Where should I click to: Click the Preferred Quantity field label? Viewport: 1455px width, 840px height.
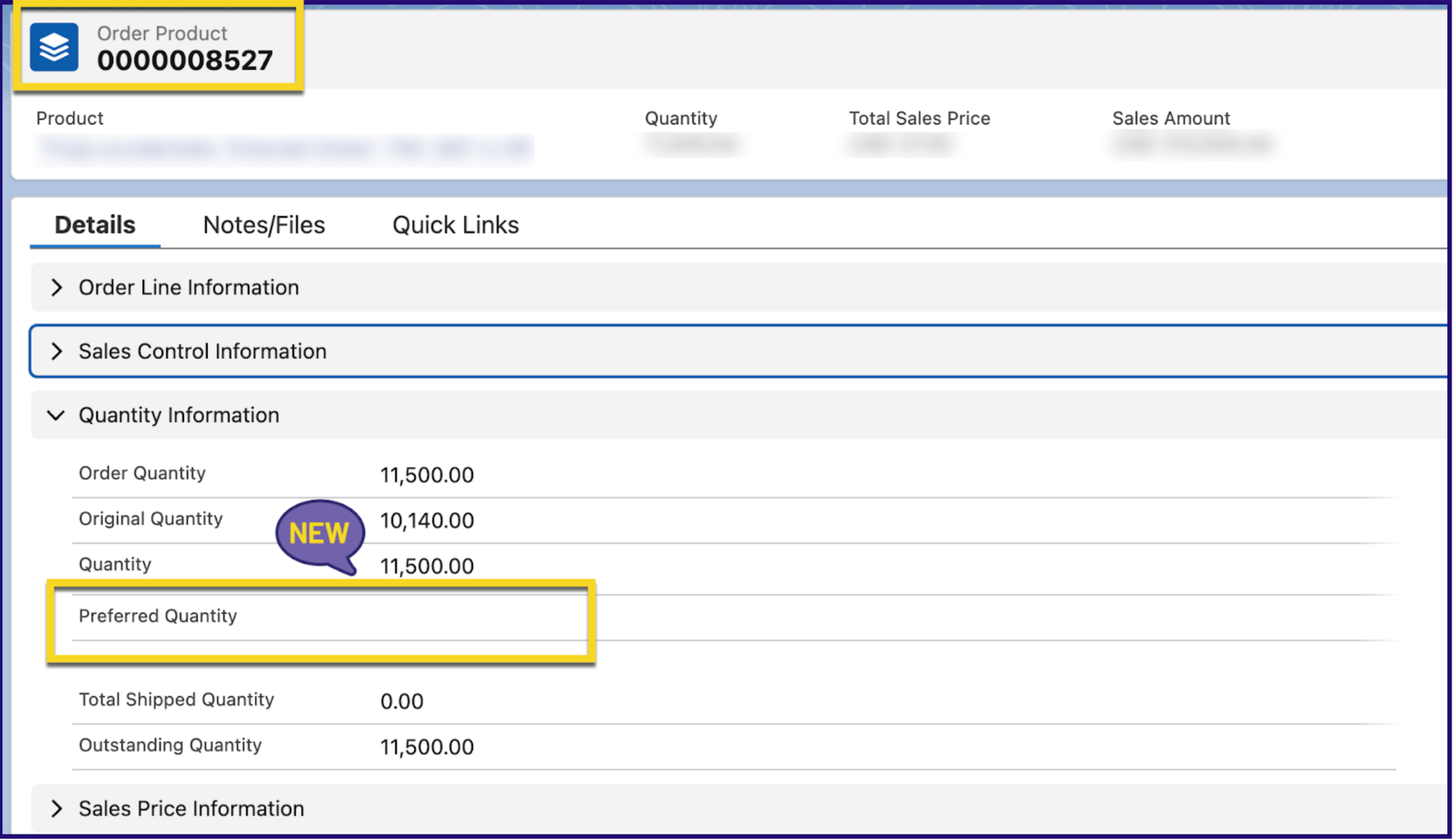coord(158,616)
